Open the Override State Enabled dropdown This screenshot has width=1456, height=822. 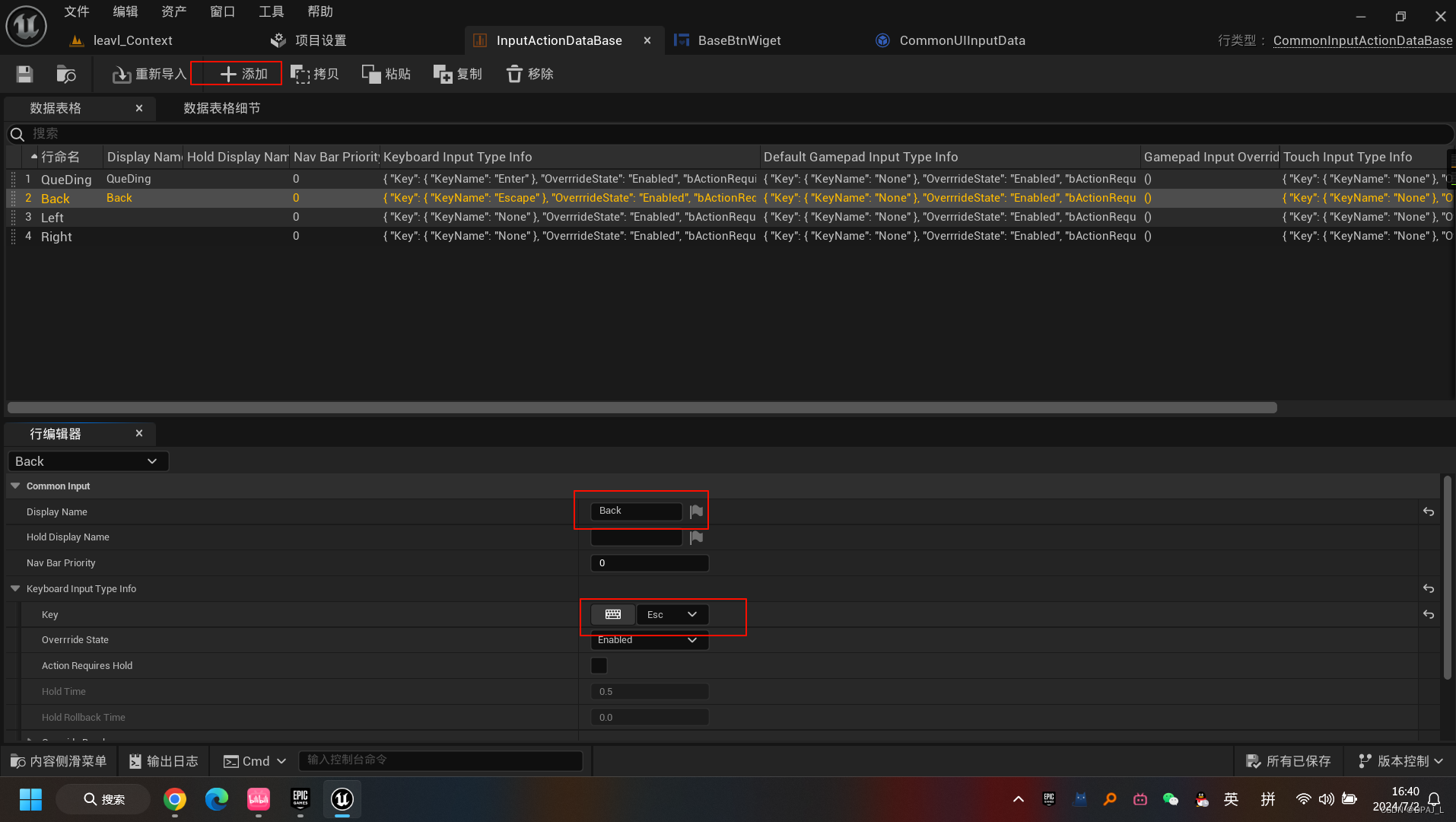click(649, 640)
